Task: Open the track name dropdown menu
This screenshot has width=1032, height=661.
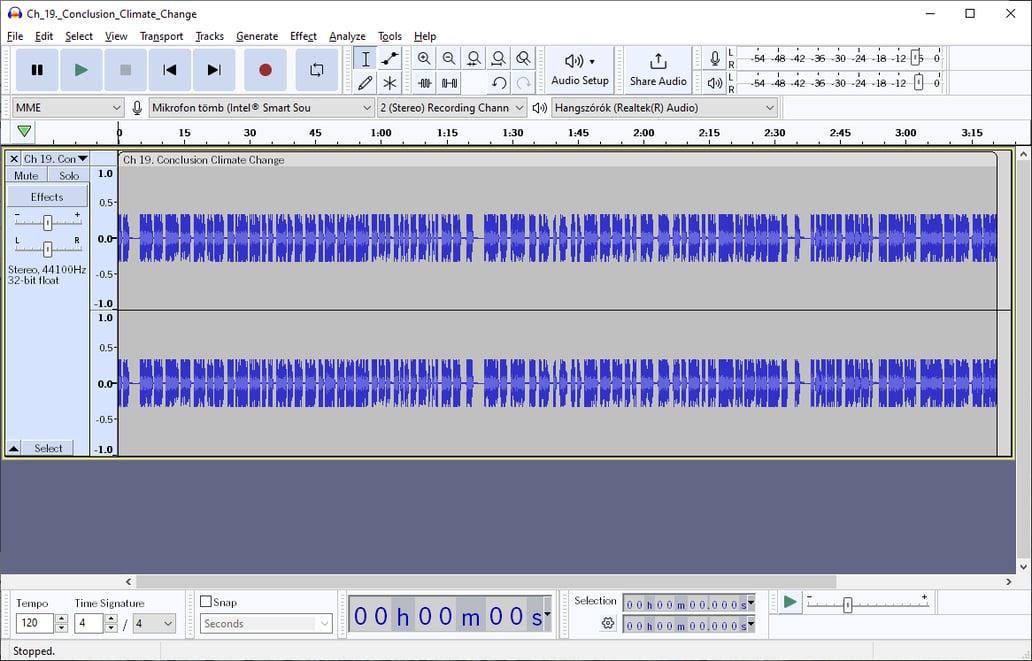Action: 84,158
